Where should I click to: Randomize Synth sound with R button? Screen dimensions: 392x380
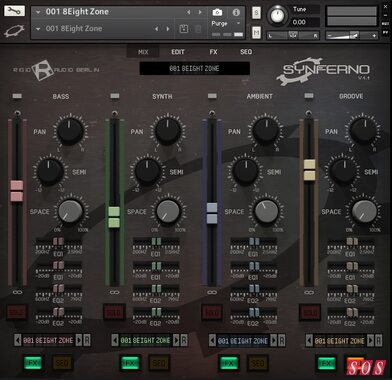click(184, 340)
